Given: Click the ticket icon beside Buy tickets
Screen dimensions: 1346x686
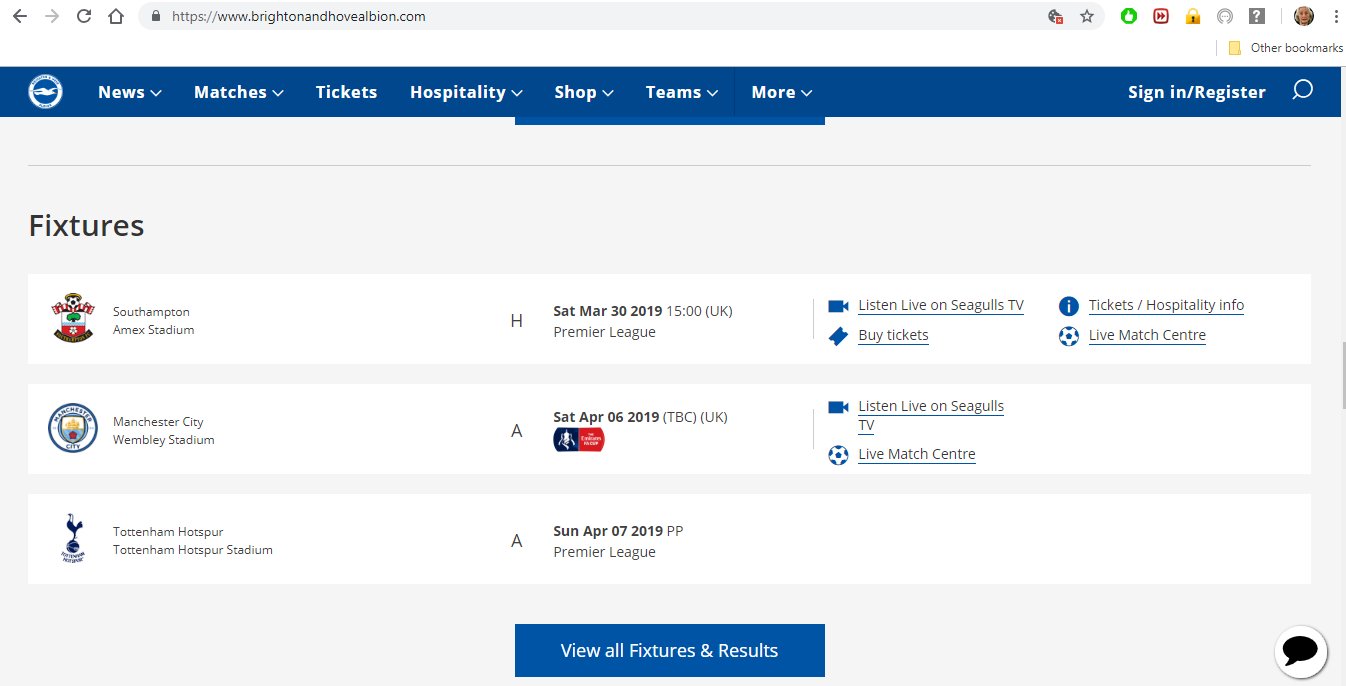Looking at the screenshot, I should click(838, 336).
